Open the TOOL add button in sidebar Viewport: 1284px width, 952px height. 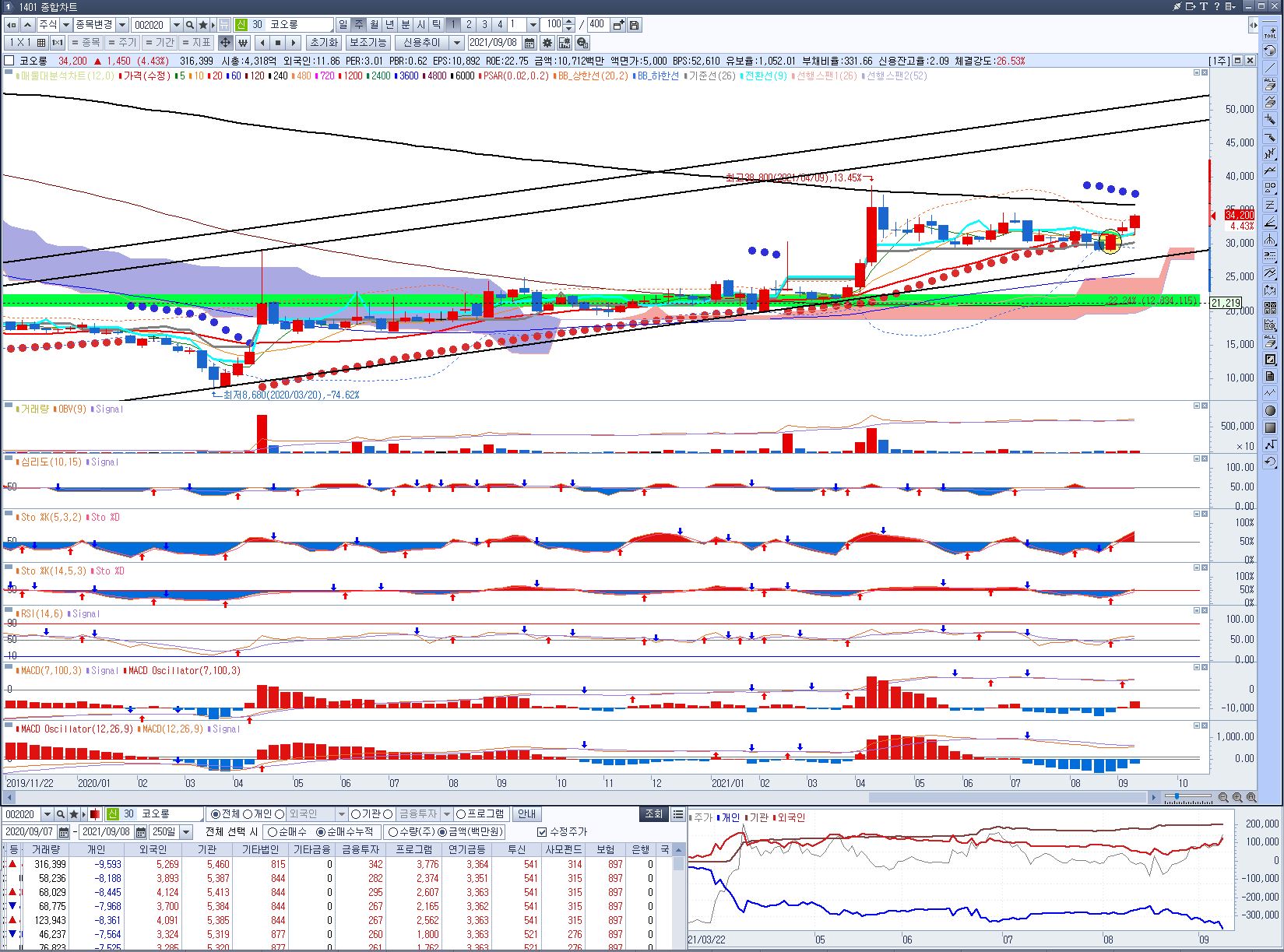click(1270, 33)
